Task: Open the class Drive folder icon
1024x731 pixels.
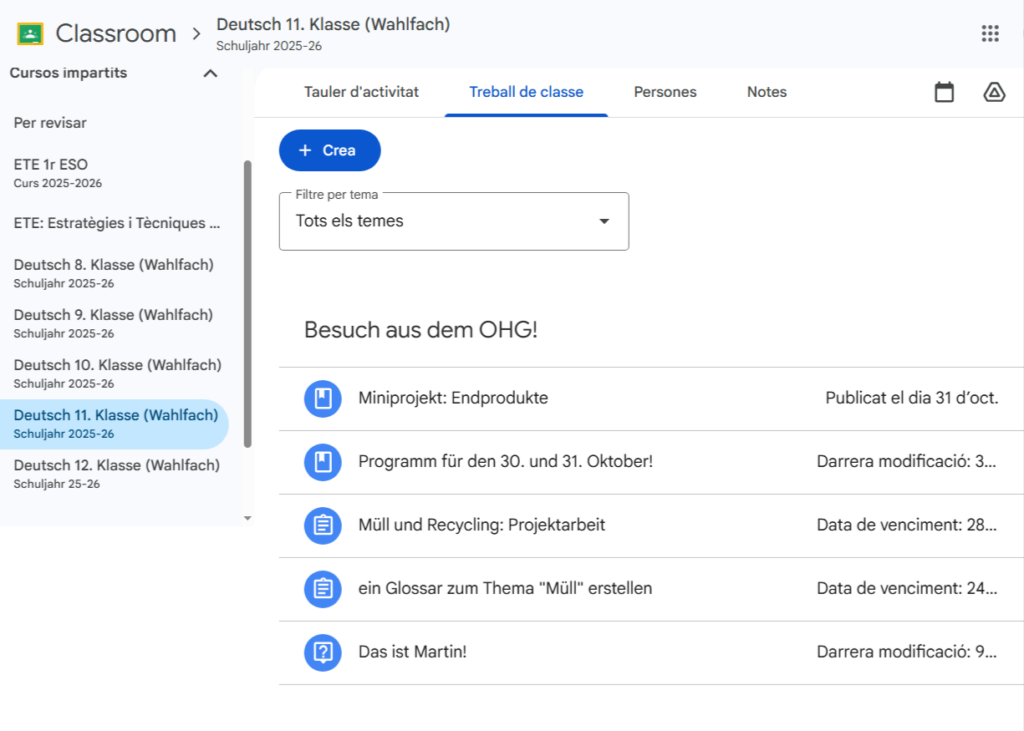Action: pos(994,93)
